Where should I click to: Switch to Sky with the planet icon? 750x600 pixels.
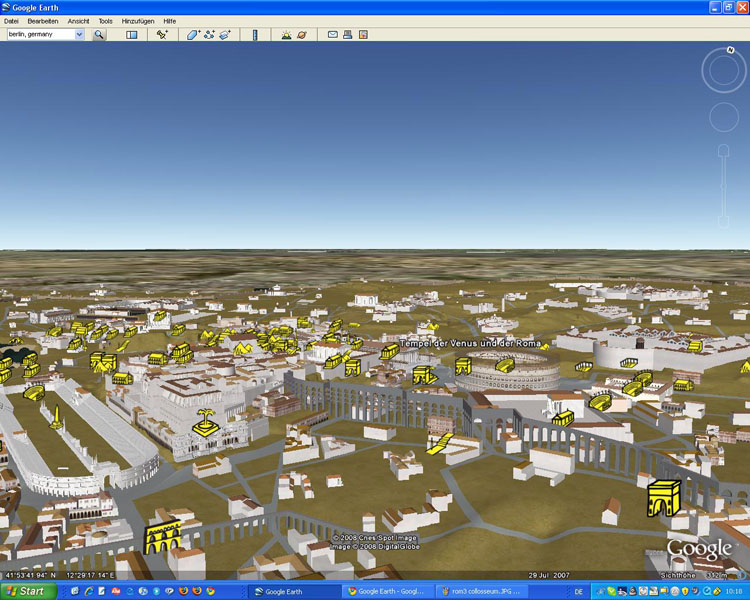[x=302, y=34]
